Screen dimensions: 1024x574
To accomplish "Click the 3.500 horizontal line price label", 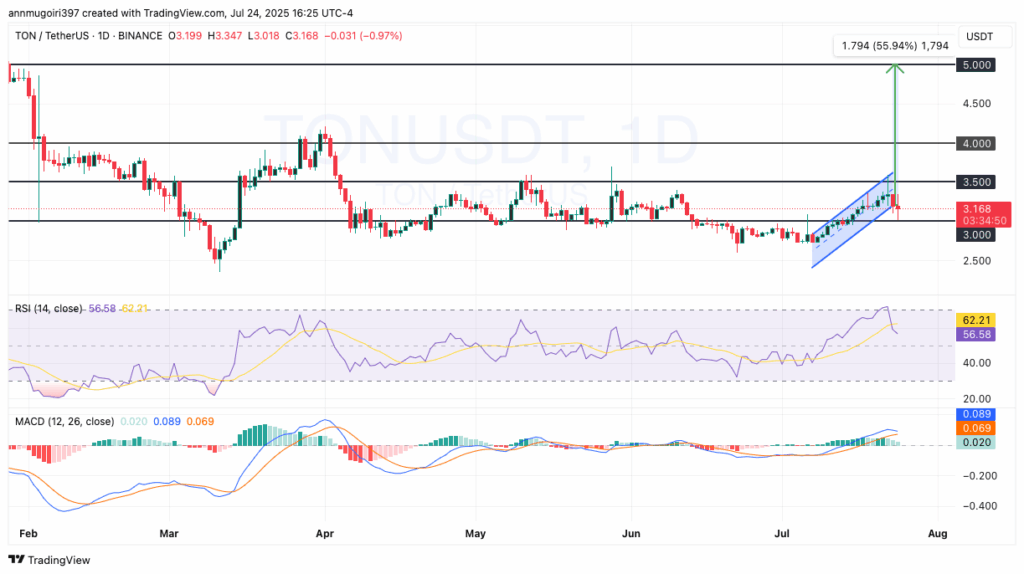I will click(x=976, y=182).
